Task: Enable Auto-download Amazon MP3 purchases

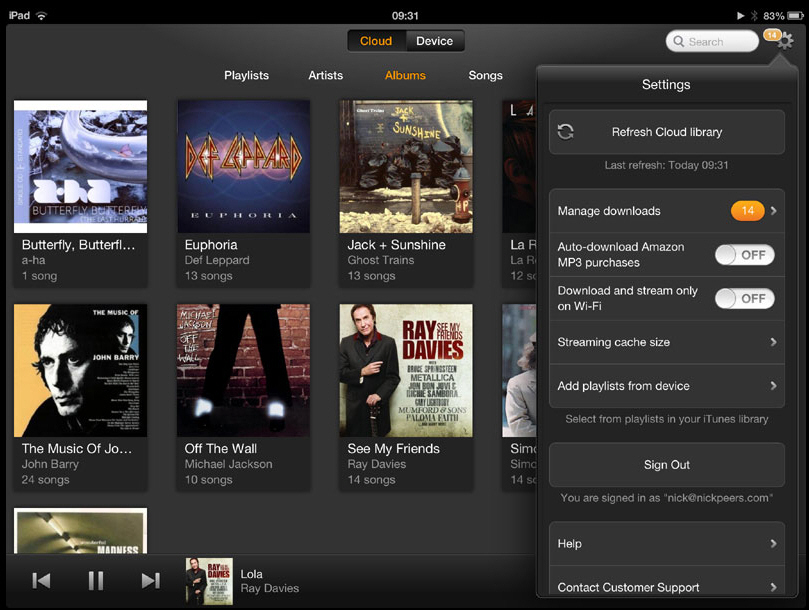Action: (x=745, y=255)
